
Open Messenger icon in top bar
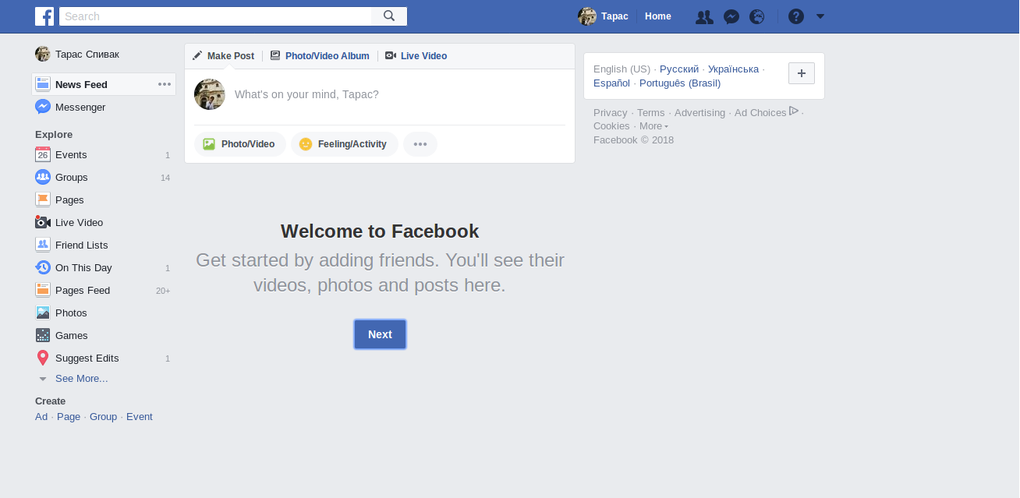(731, 16)
